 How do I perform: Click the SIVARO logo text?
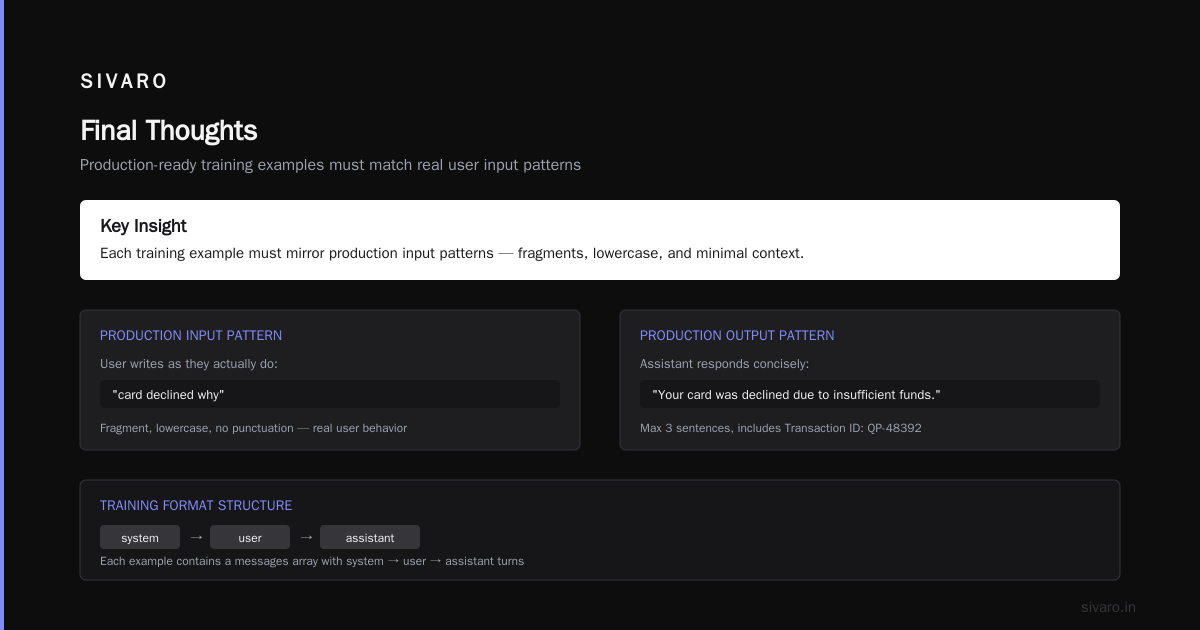click(x=124, y=82)
